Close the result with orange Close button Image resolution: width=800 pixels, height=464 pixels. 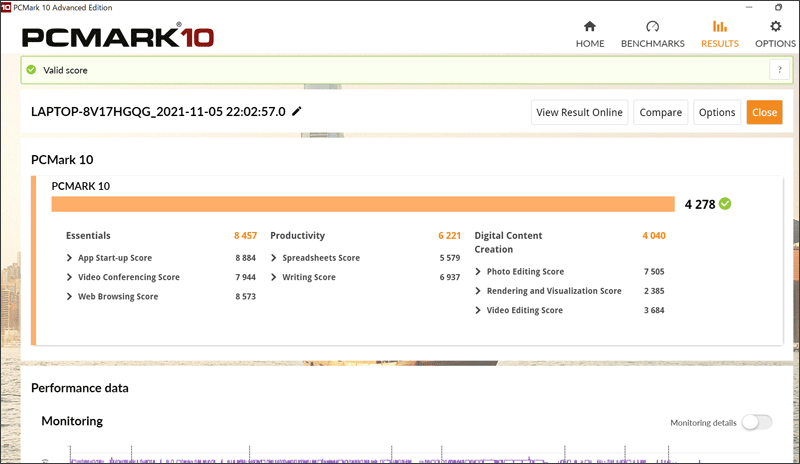764,112
